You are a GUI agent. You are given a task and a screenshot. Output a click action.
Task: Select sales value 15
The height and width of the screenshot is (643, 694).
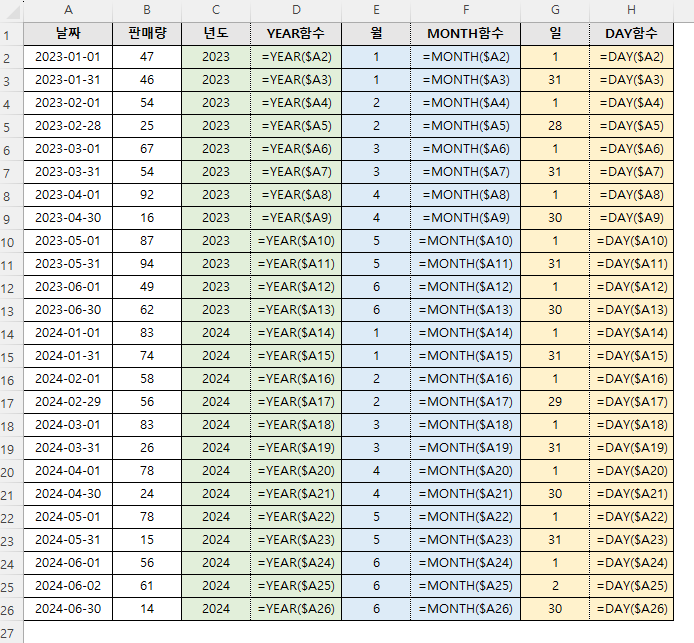[x=147, y=540]
